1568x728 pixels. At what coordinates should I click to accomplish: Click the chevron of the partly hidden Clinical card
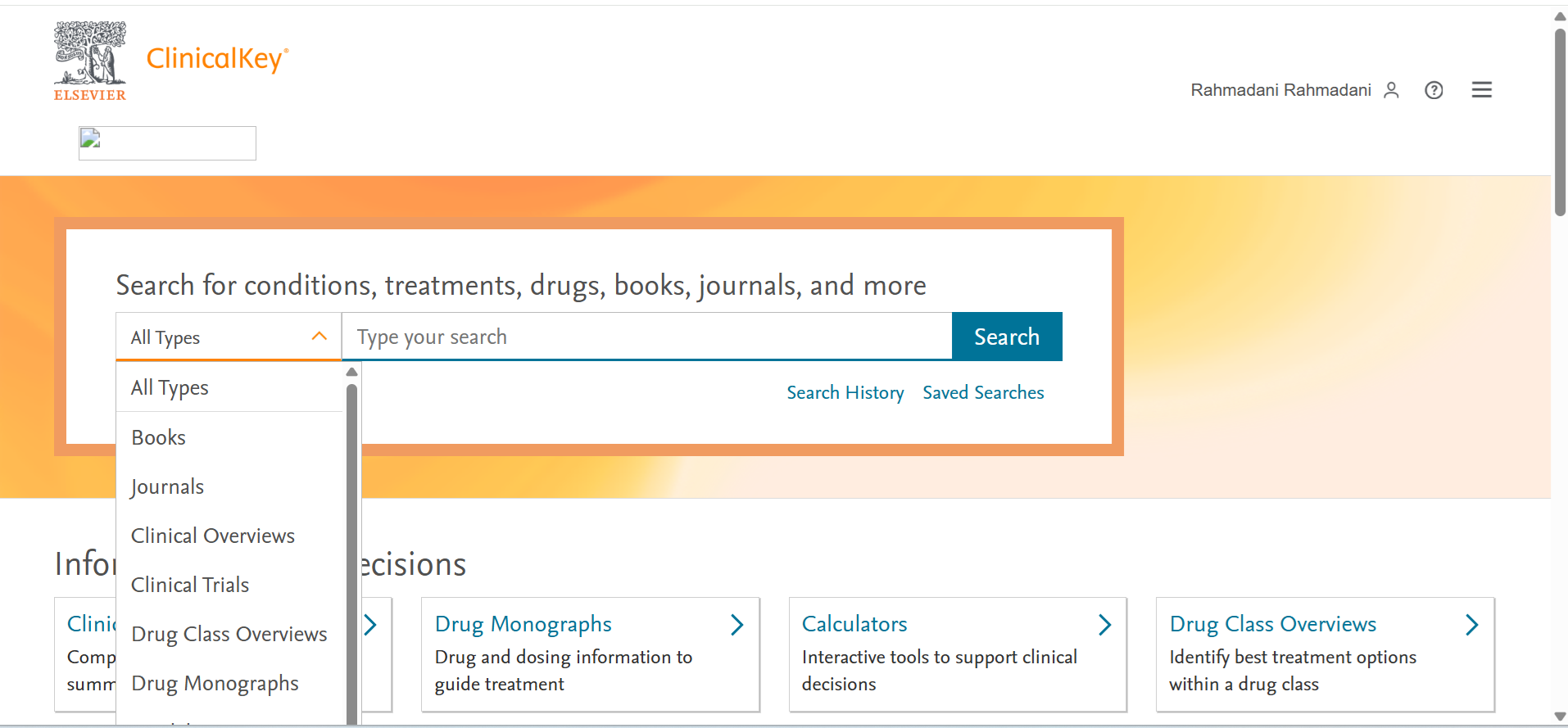tap(370, 625)
